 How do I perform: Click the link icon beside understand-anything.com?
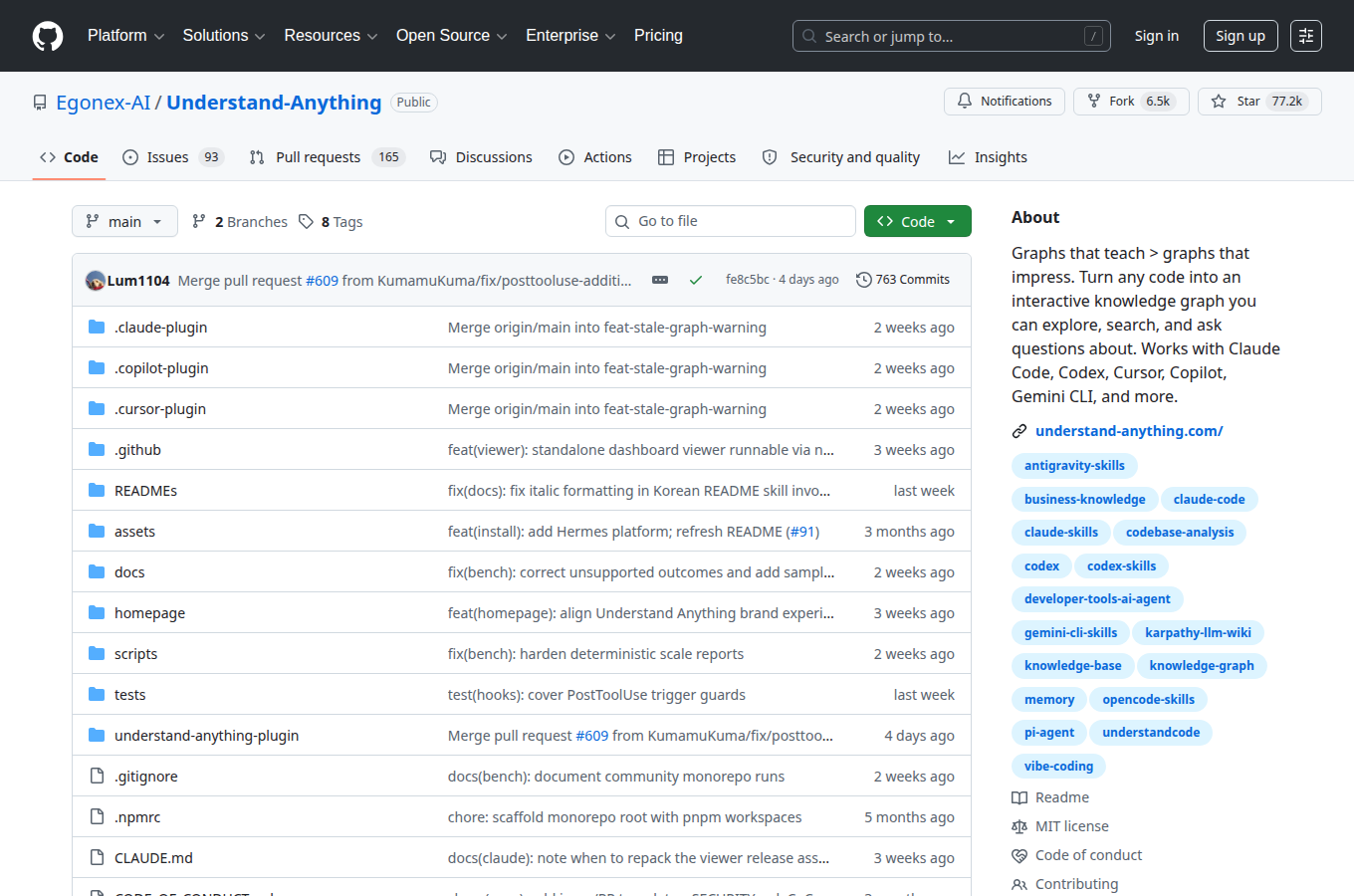pyautogui.click(x=1019, y=431)
